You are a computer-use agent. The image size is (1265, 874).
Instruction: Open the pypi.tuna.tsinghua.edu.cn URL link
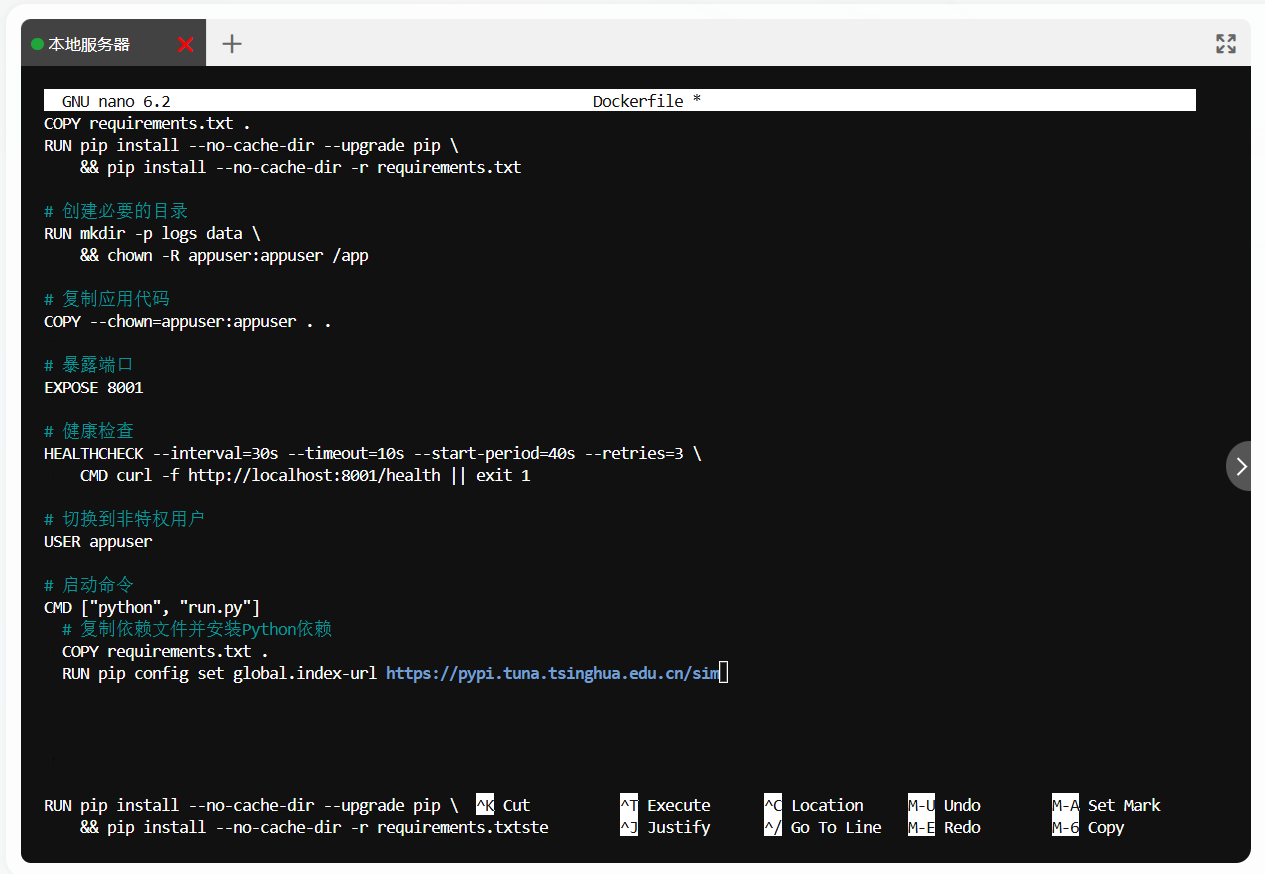click(552, 673)
